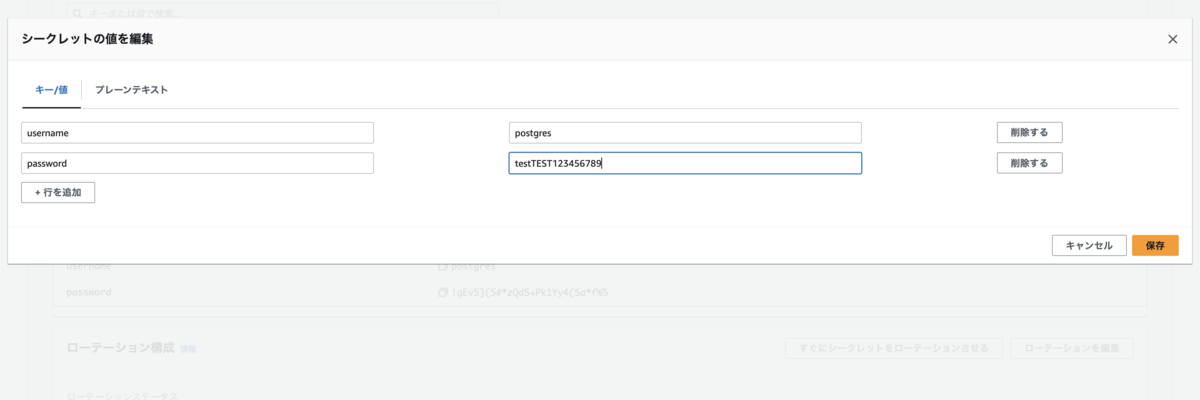Click the シークレットの値を編集 dialog title
This screenshot has height=400, width=1200.
click(87, 39)
